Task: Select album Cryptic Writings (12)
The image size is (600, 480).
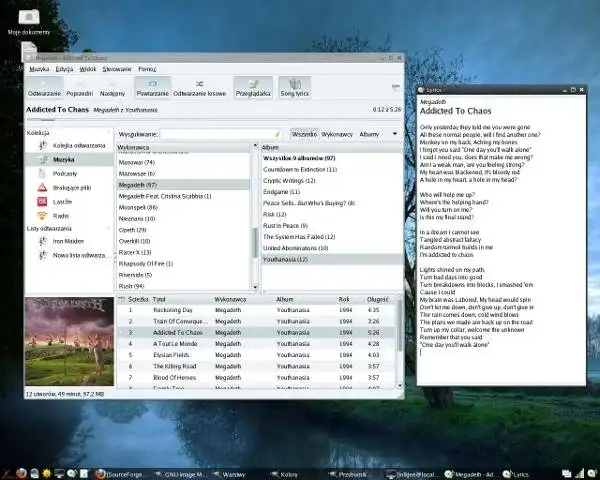Action: (331, 181)
